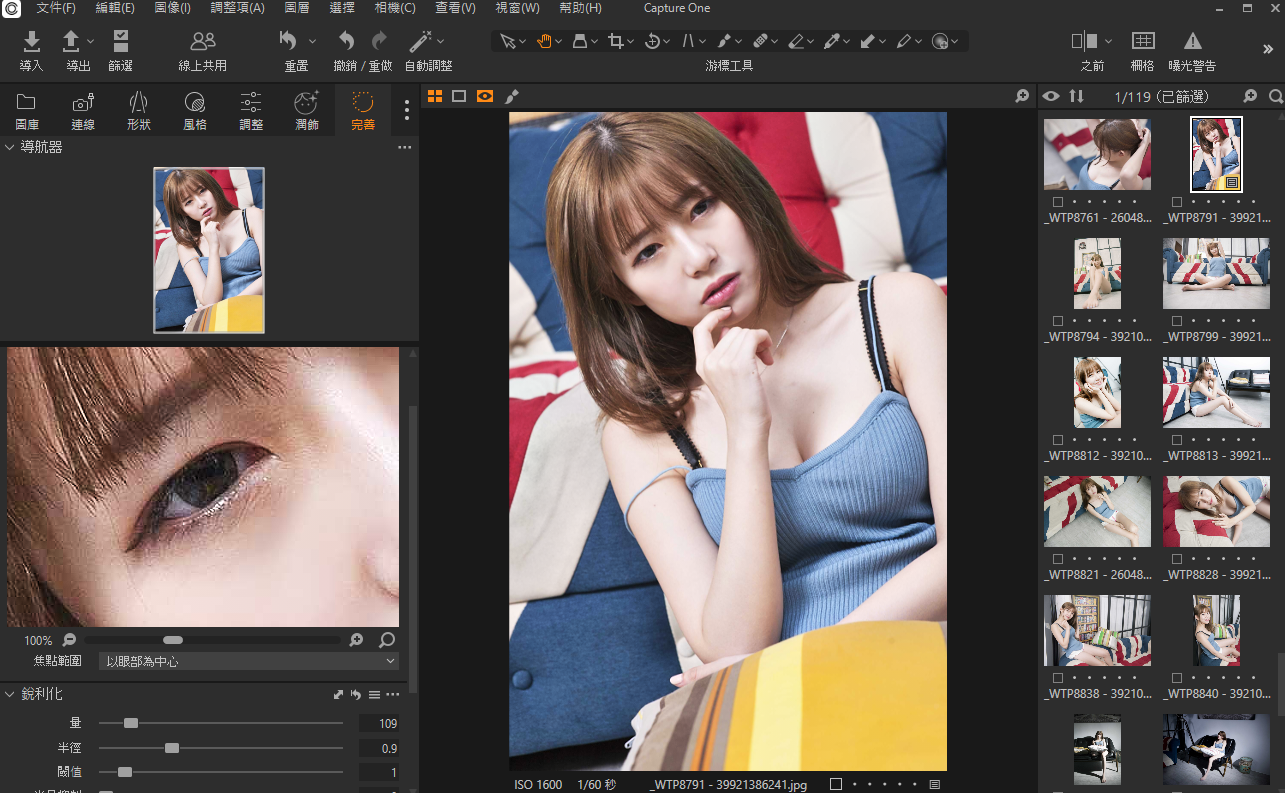Screen dimensions: 1285x793
Task: Open the 文件(F) menu
Action: 56,8
